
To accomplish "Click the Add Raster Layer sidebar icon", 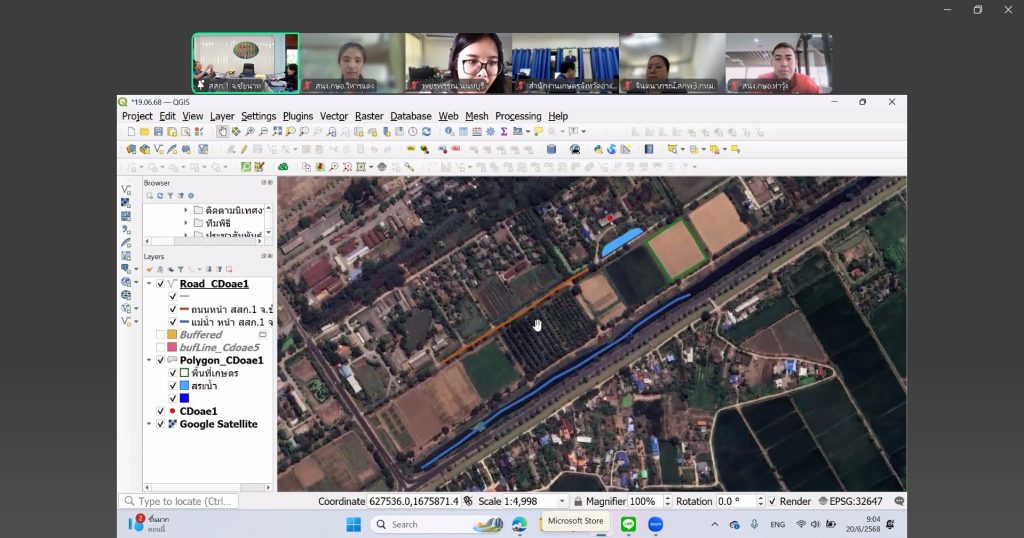I will pos(126,202).
